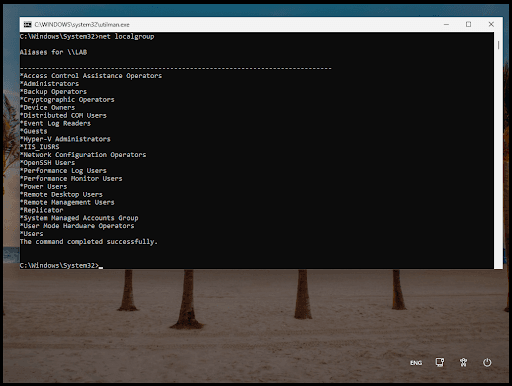Select the '*Administrators' line
Viewport: 512px width, 386px height.
coord(49,84)
